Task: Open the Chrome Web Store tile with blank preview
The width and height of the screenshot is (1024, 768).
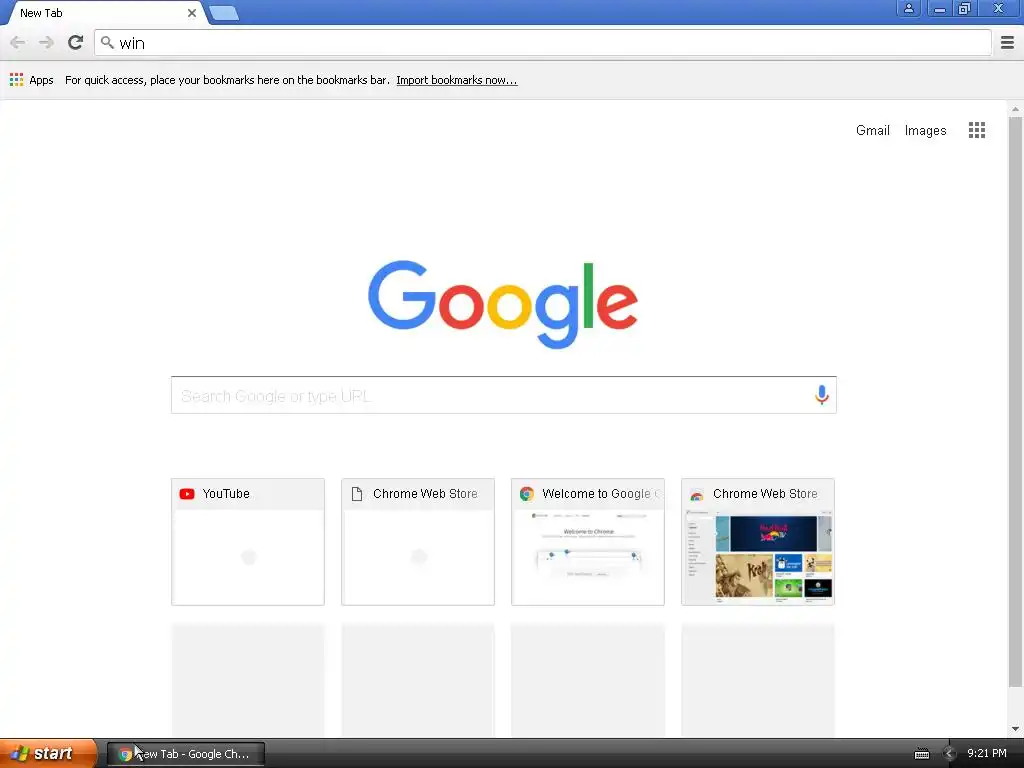Action: [418, 542]
